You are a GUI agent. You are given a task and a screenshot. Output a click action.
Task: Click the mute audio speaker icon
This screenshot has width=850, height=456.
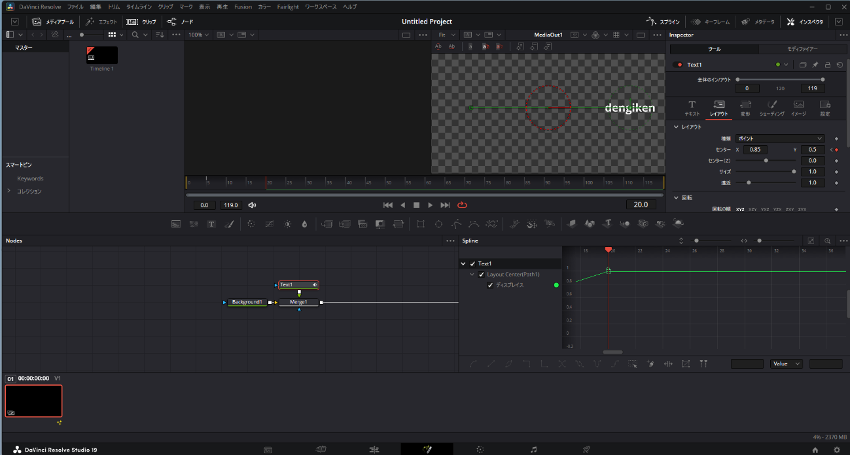[252, 205]
